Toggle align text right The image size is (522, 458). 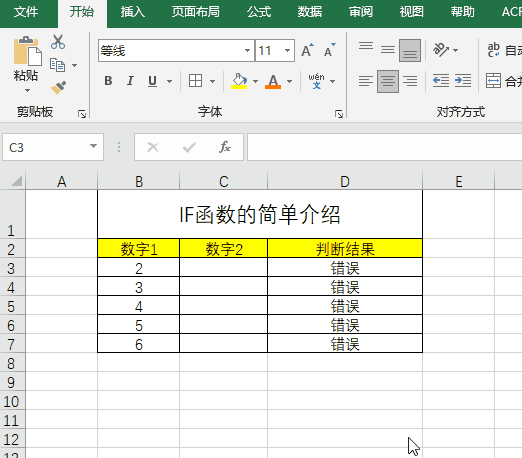(410, 81)
